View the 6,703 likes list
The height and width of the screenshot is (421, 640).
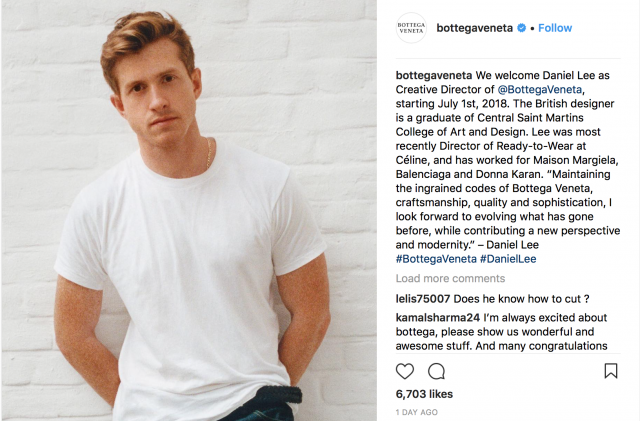coord(425,394)
